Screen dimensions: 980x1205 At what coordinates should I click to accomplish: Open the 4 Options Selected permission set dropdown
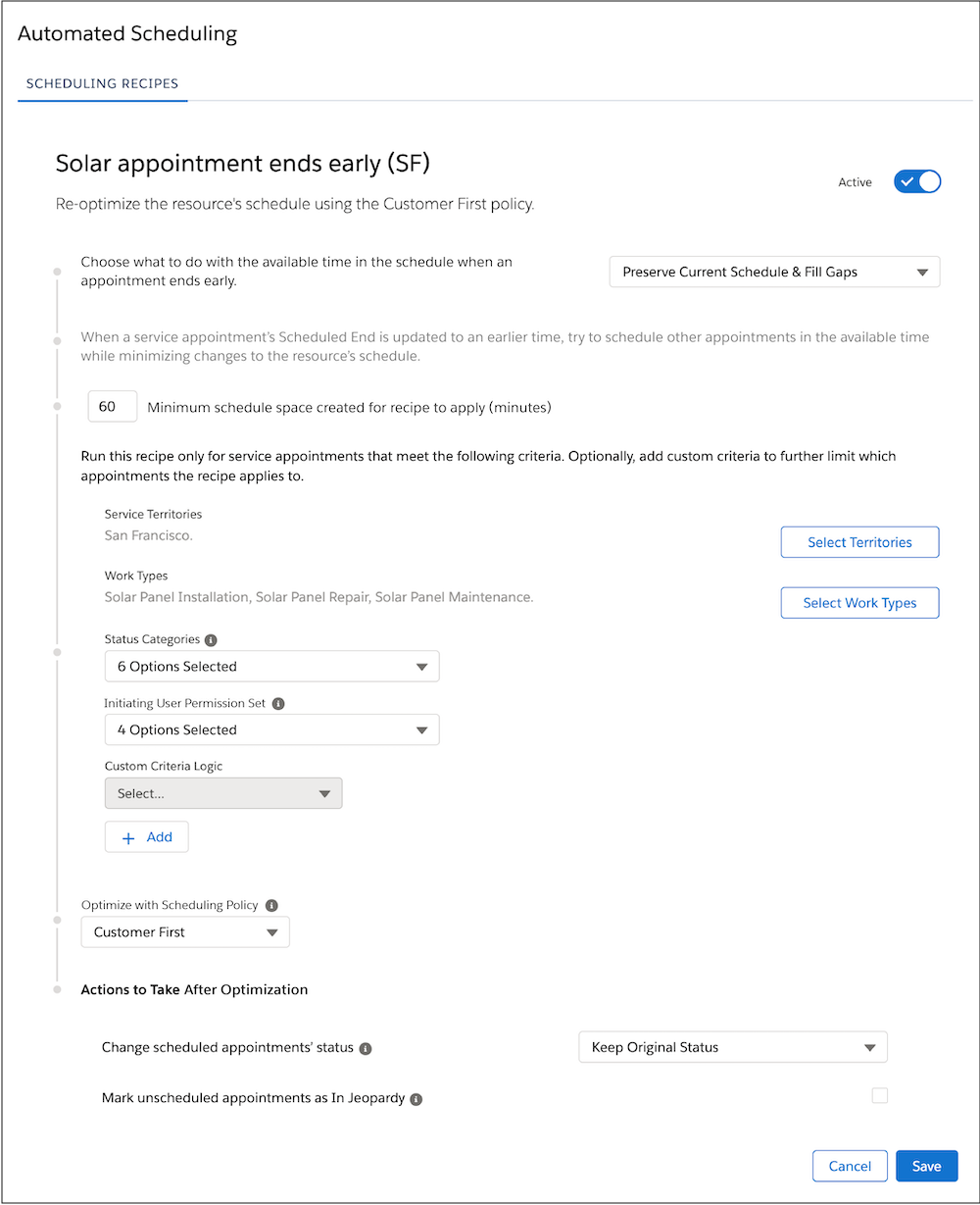272,730
